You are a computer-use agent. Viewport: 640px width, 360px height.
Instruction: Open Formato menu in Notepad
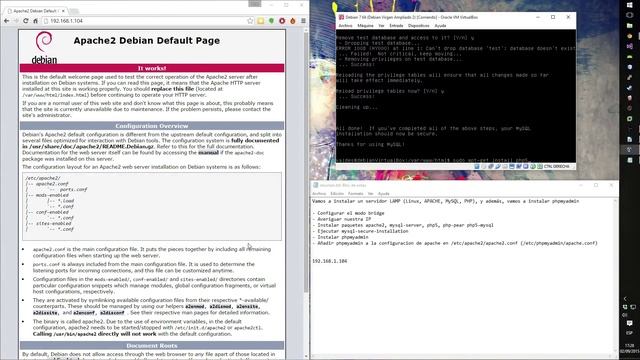pyautogui.click(x=355, y=193)
